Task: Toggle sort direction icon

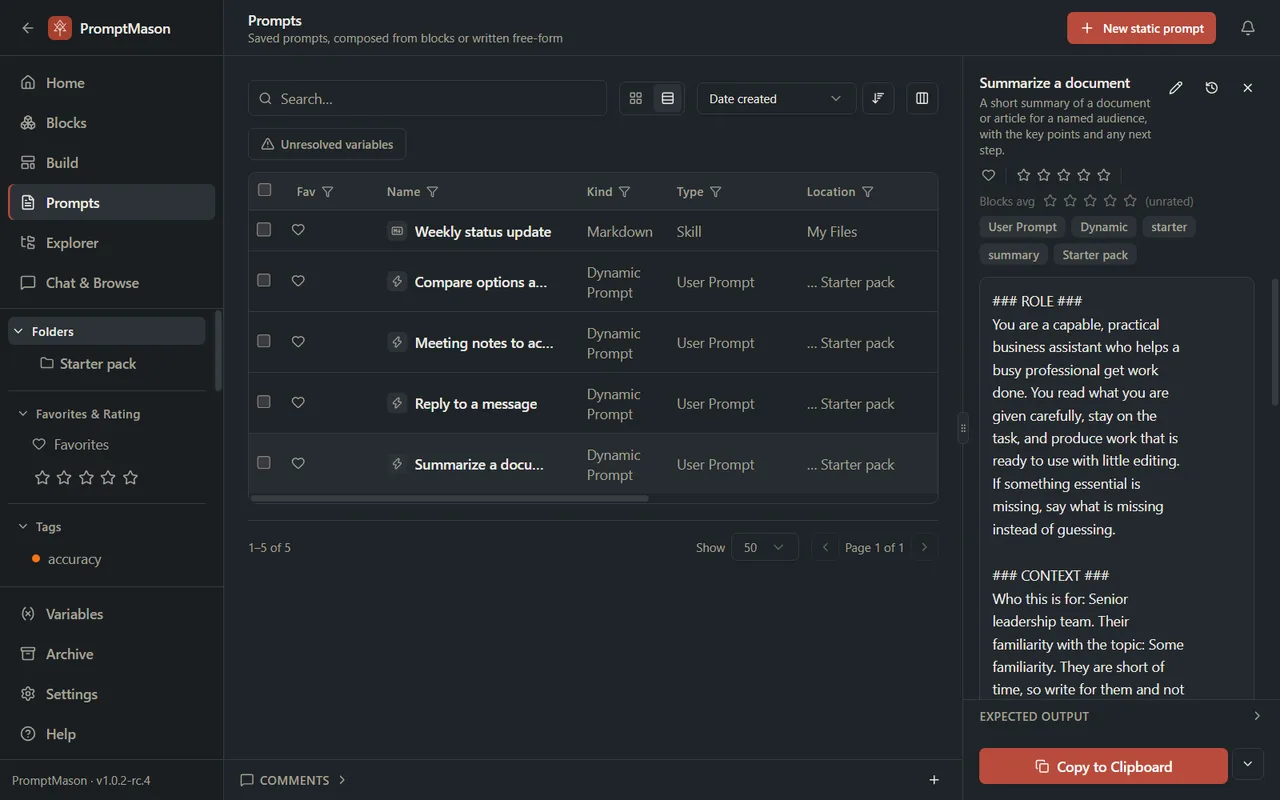Action: pyautogui.click(x=878, y=98)
